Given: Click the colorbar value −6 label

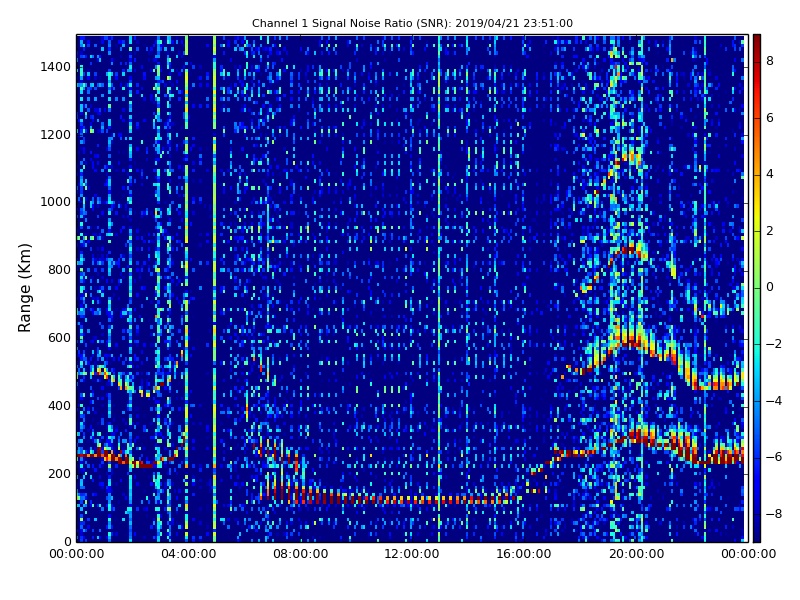Looking at the screenshot, I should pyautogui.click(x=774, y=457).
